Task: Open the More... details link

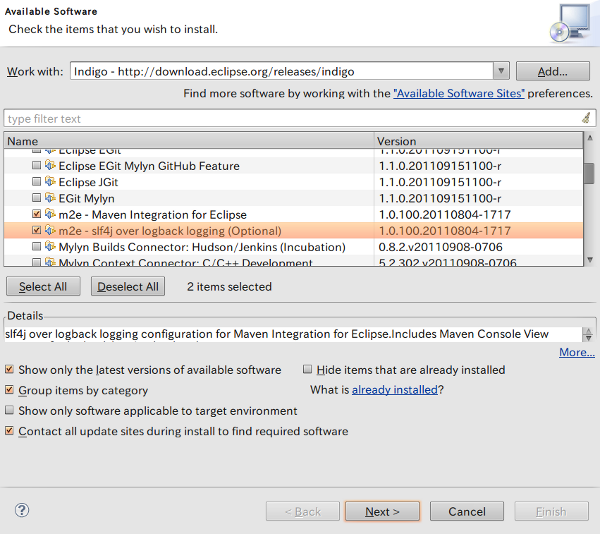Action: [x=577, y=352]
